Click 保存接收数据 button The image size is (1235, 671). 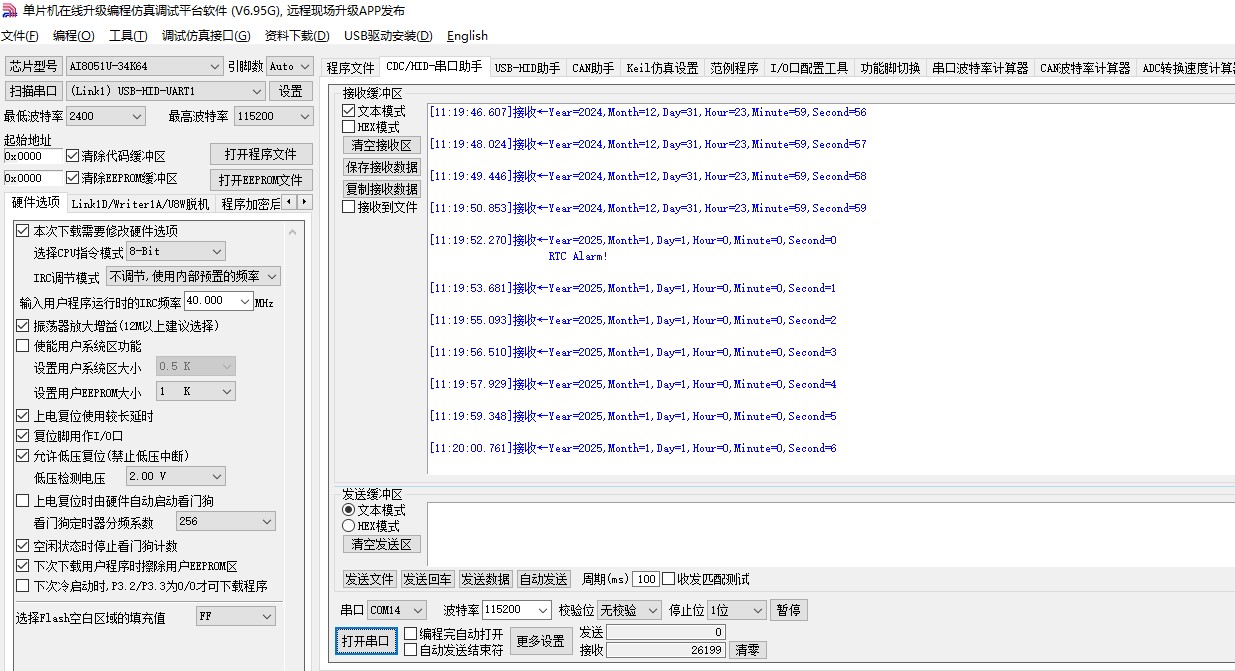(381, 167)
